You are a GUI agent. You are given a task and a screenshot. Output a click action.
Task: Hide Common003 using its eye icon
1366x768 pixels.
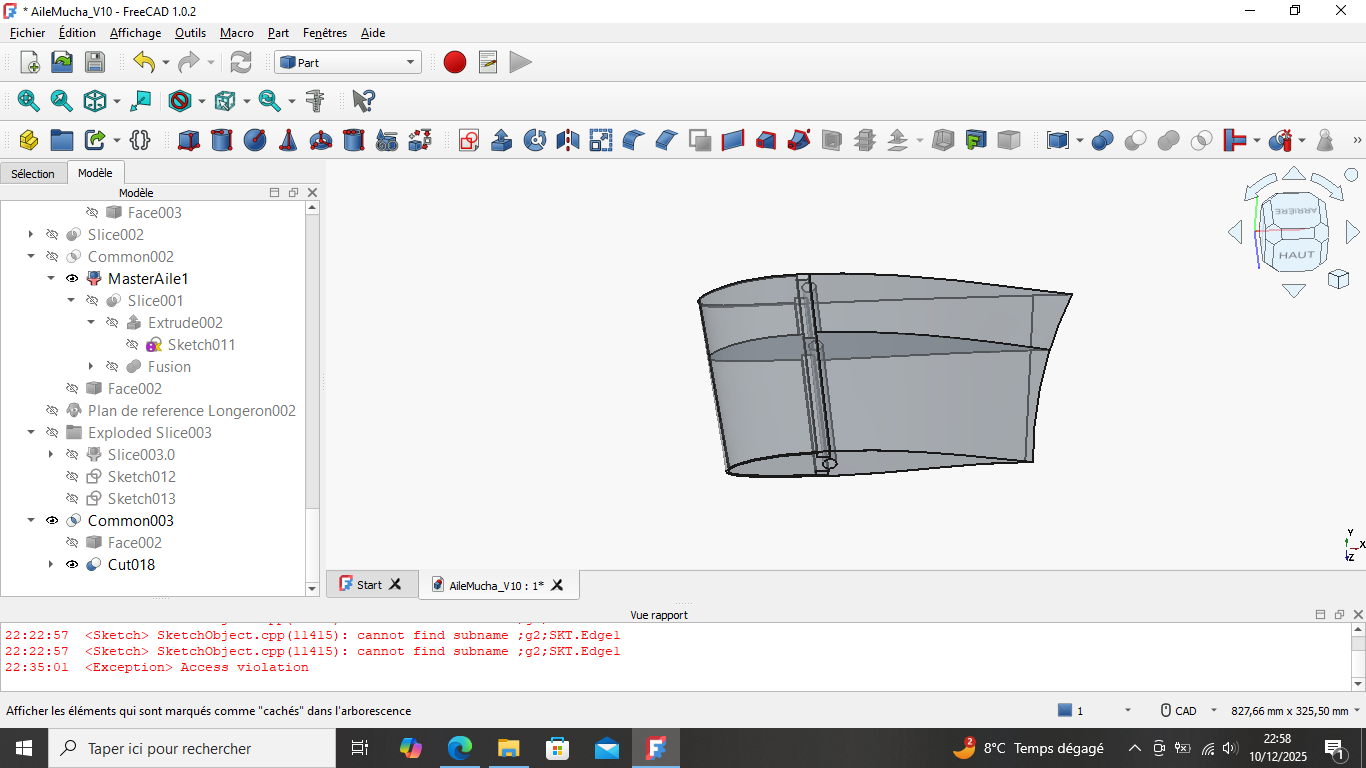[52, 521]
